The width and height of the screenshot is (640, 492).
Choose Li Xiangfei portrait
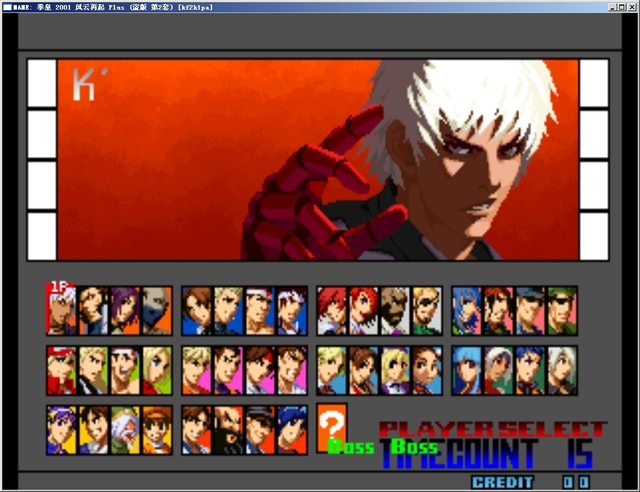coord(427,370)
